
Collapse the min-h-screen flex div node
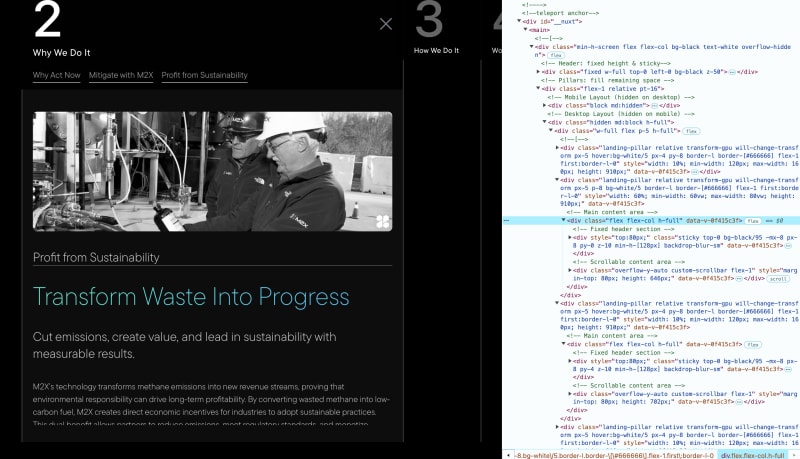pos(532,46)
